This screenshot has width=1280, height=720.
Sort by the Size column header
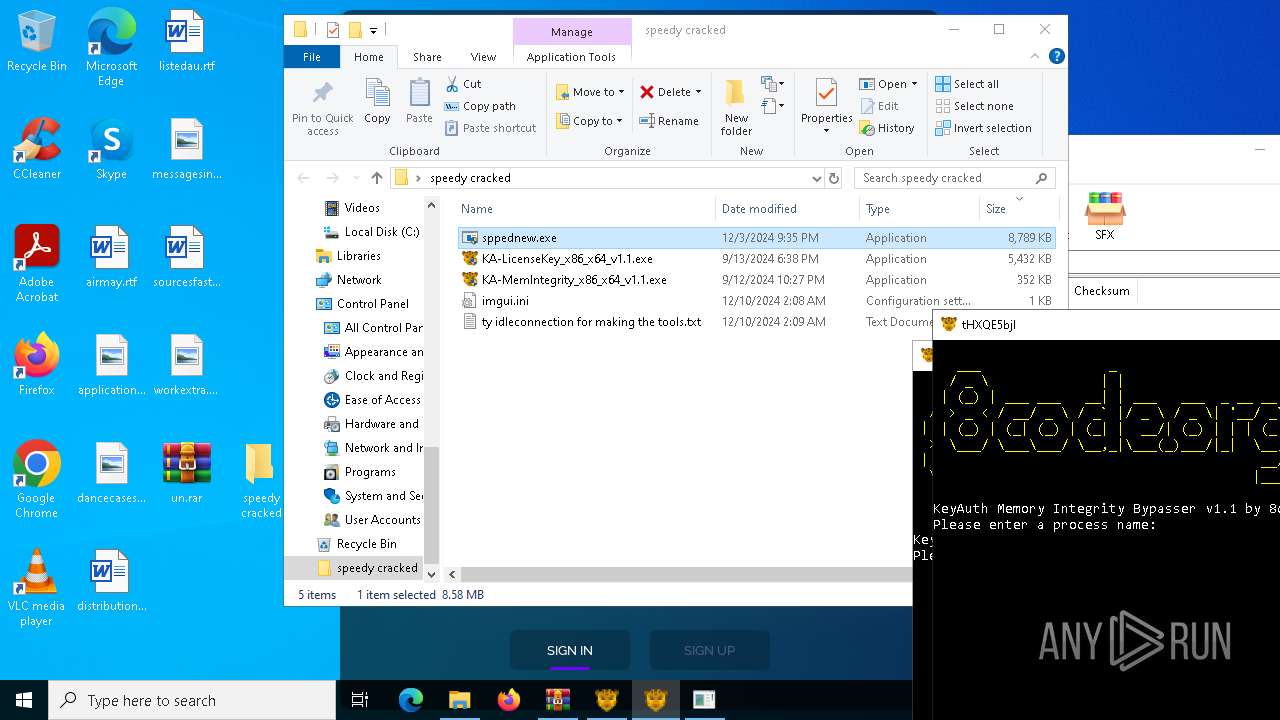[1017, 209]
